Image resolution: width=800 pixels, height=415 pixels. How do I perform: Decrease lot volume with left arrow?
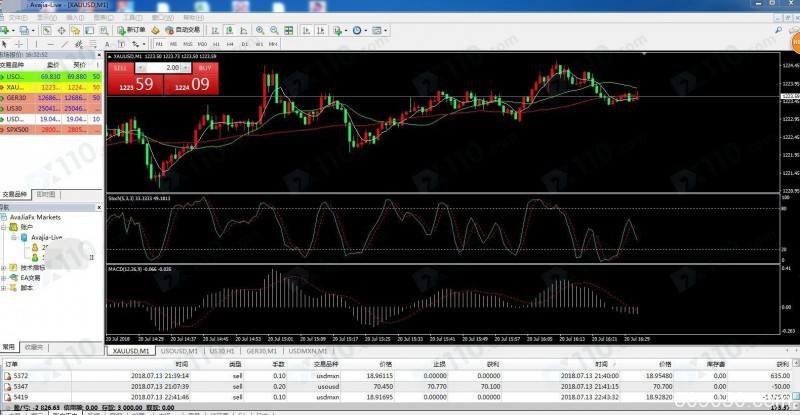pos(141,68)
